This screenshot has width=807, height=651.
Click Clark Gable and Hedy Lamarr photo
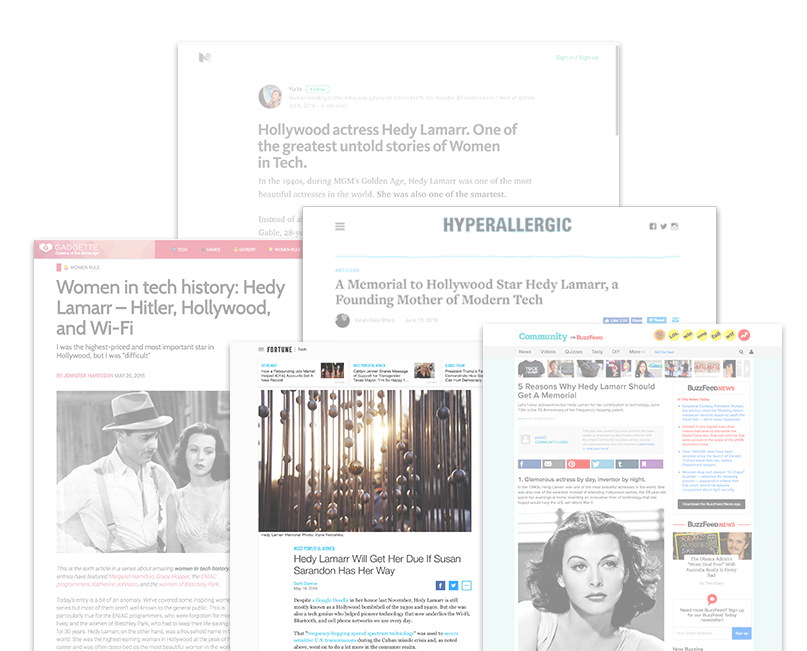tap(143, 472)
